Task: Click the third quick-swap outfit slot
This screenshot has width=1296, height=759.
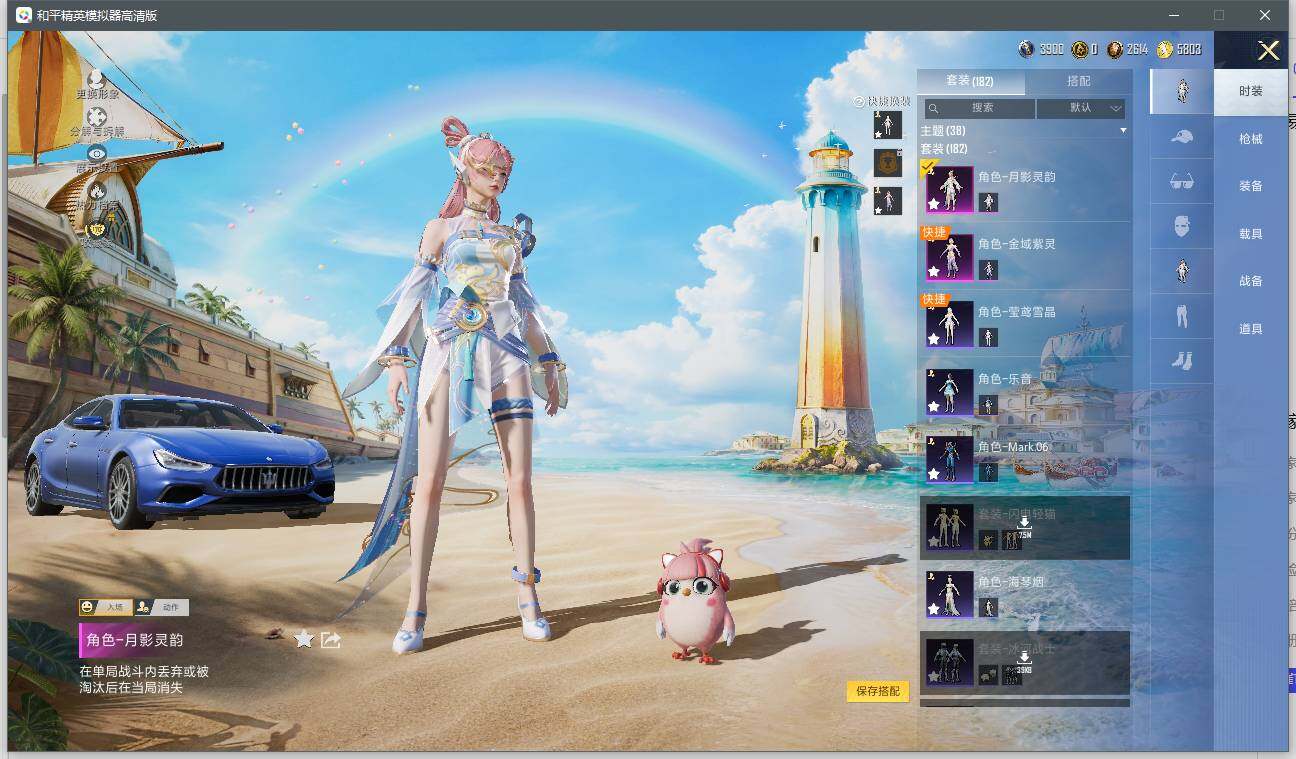Action: click(x=887, y=201)
